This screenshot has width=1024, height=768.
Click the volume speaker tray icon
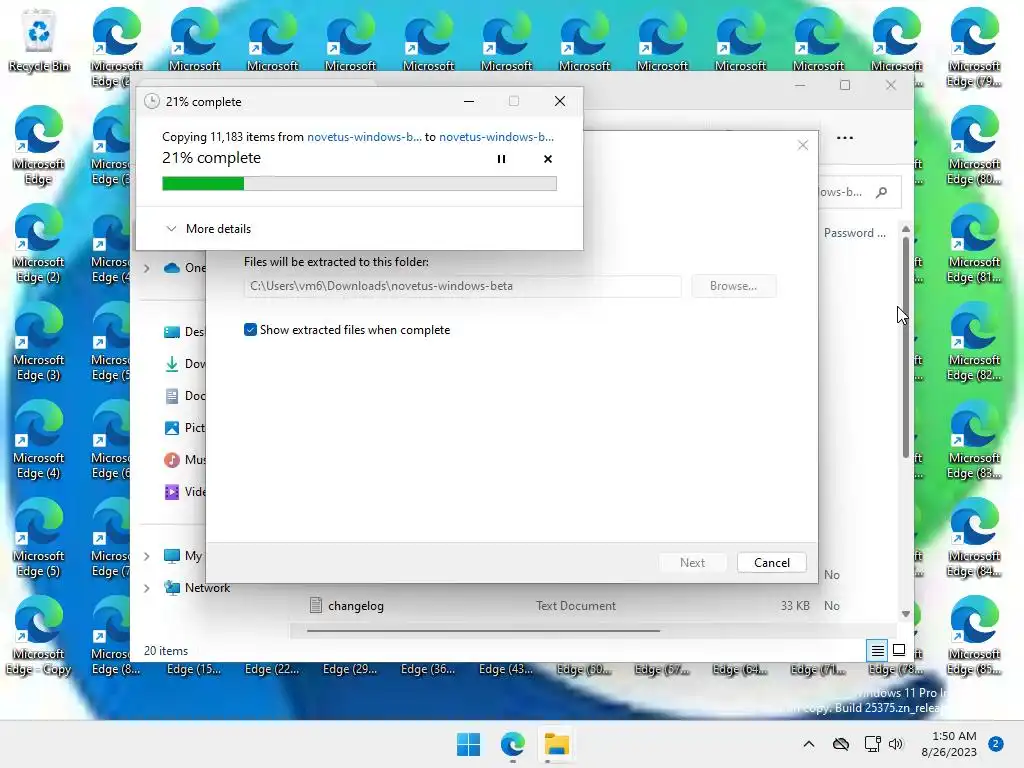[896, 744]
